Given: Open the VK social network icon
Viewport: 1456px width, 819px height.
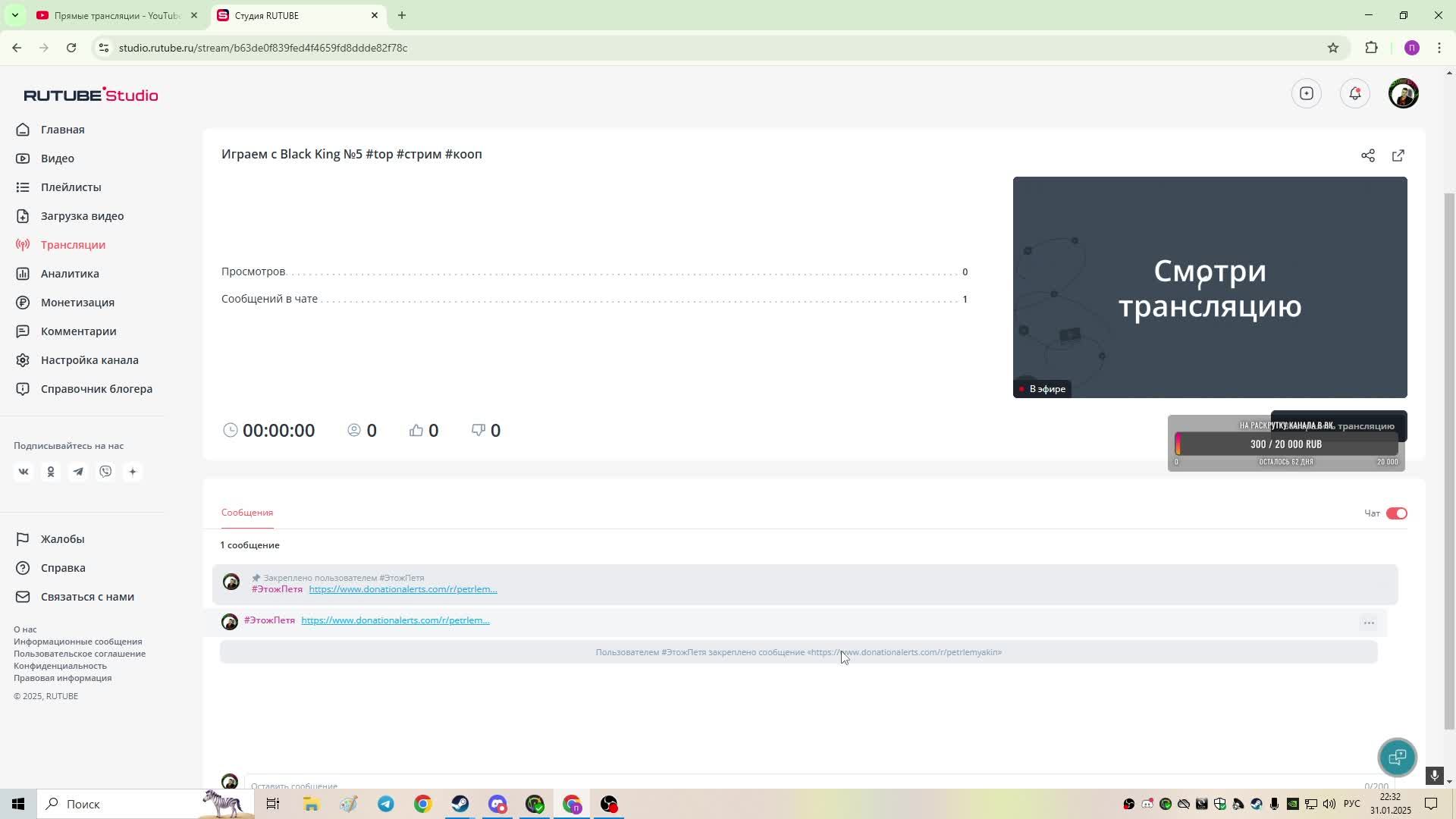Looking at the screenshot, I should click(x=24, y=472).
